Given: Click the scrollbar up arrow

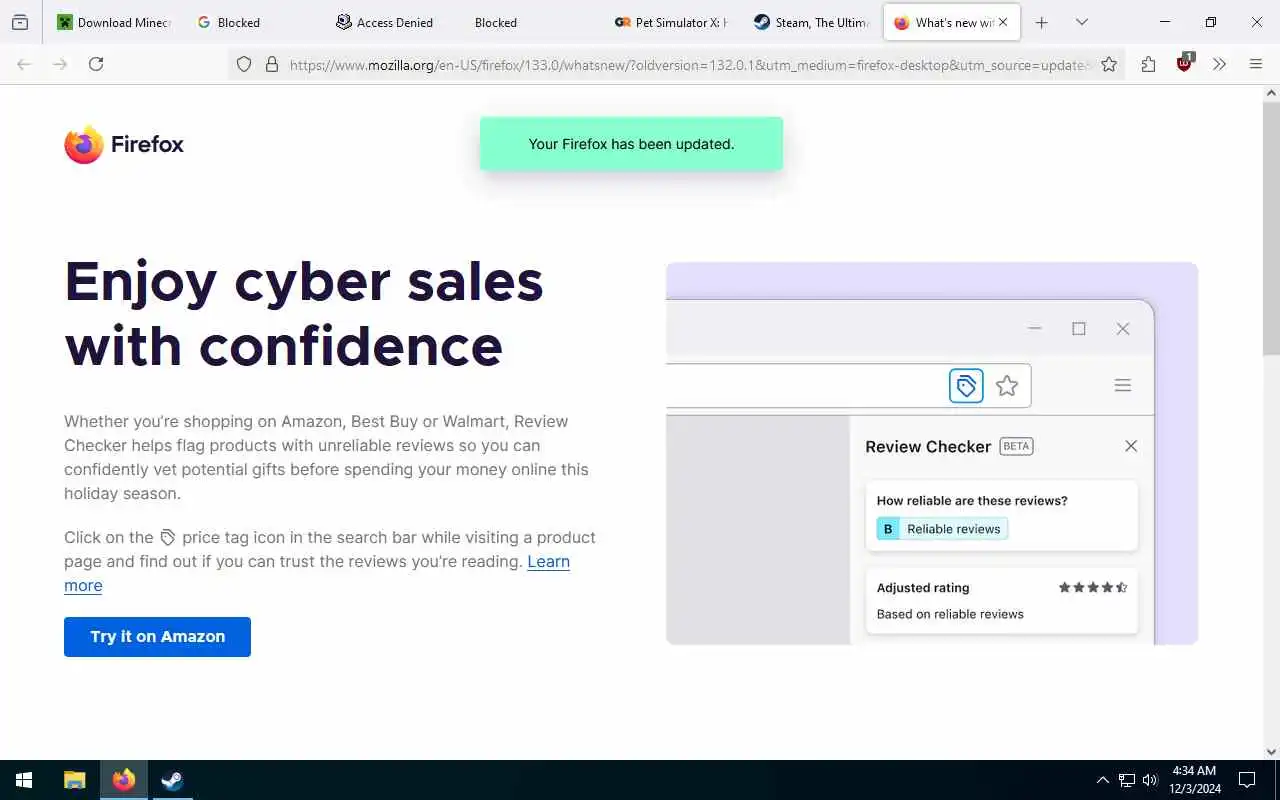Looking at the screenshot, I should pos(1271,93).
